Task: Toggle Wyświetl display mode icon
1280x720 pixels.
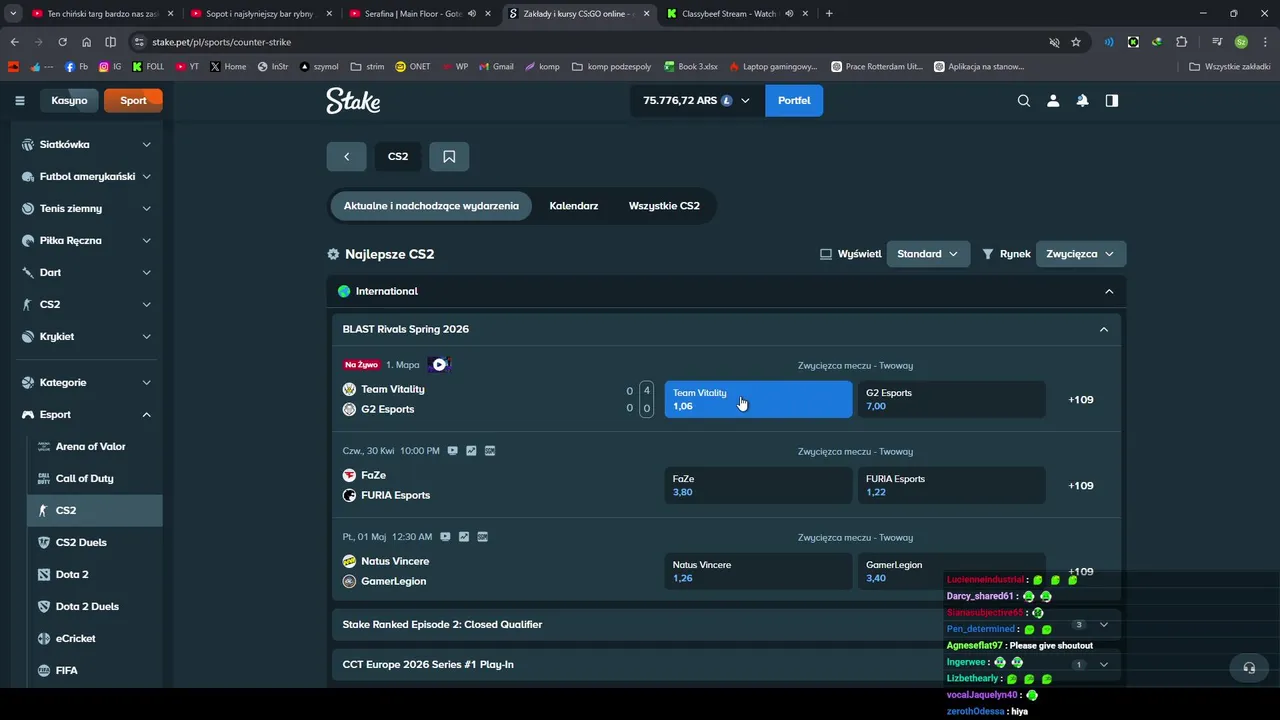Action: [826, 254]
